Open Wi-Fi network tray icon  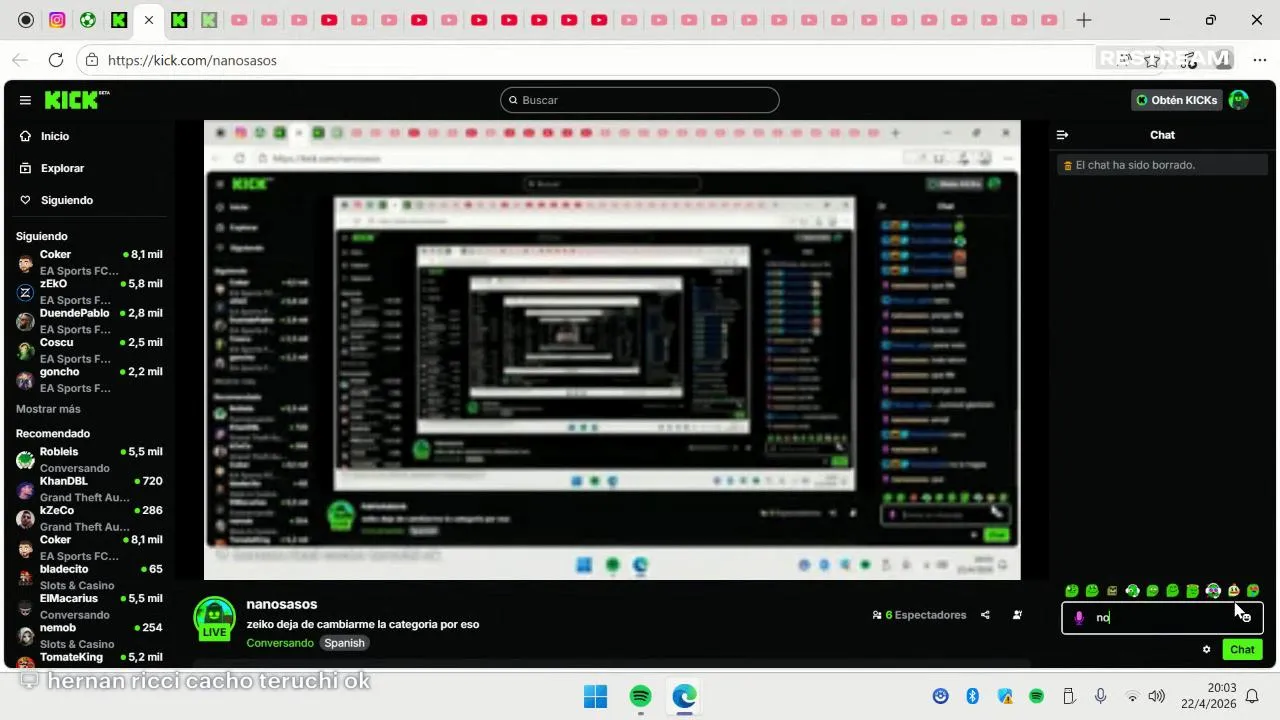tap(1132, 696)
